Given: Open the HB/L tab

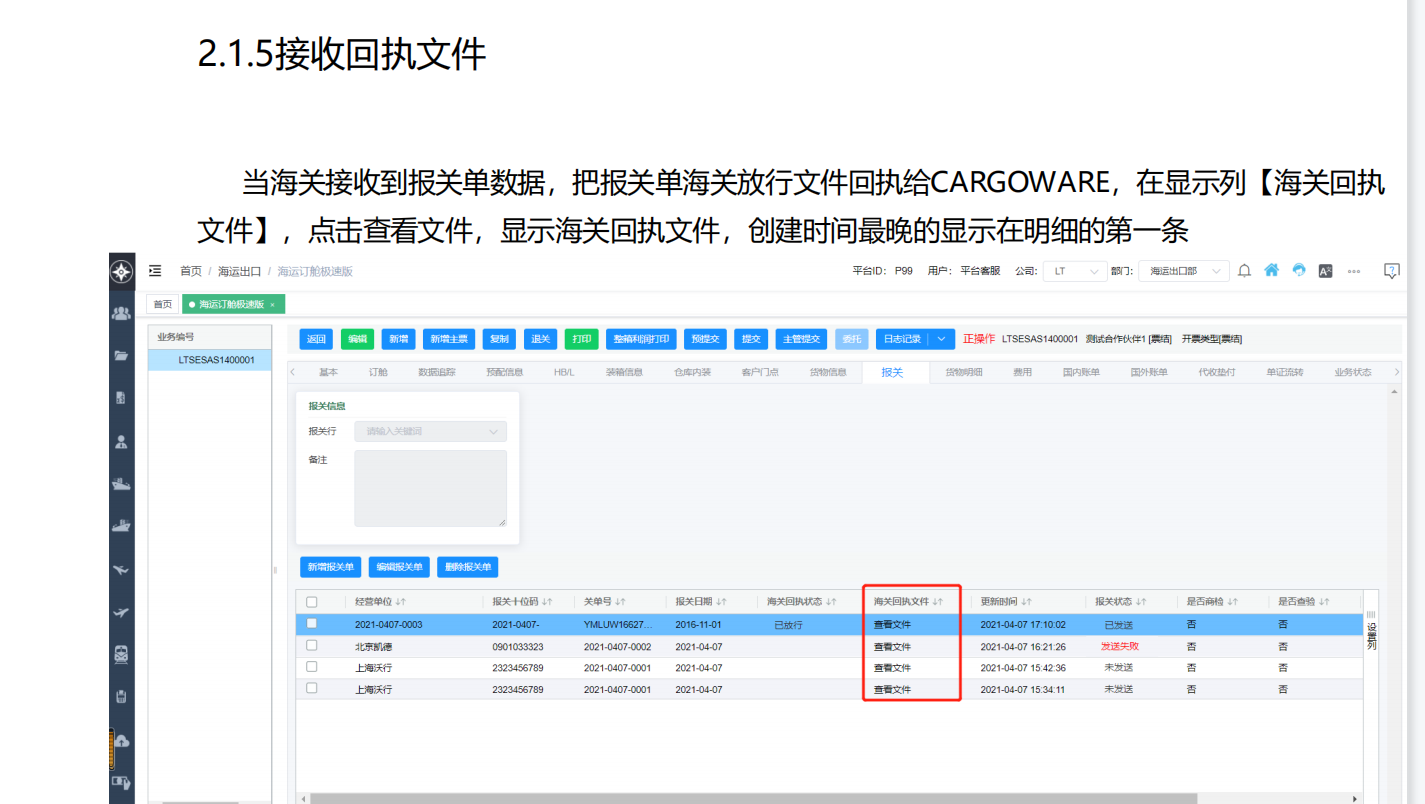Looking at the screenshot, I should 564,372.
